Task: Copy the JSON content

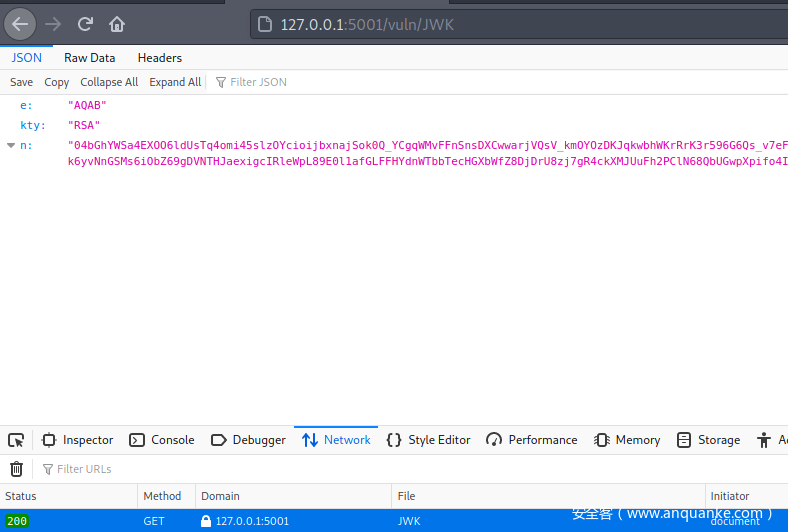Action: coord(56,82)
